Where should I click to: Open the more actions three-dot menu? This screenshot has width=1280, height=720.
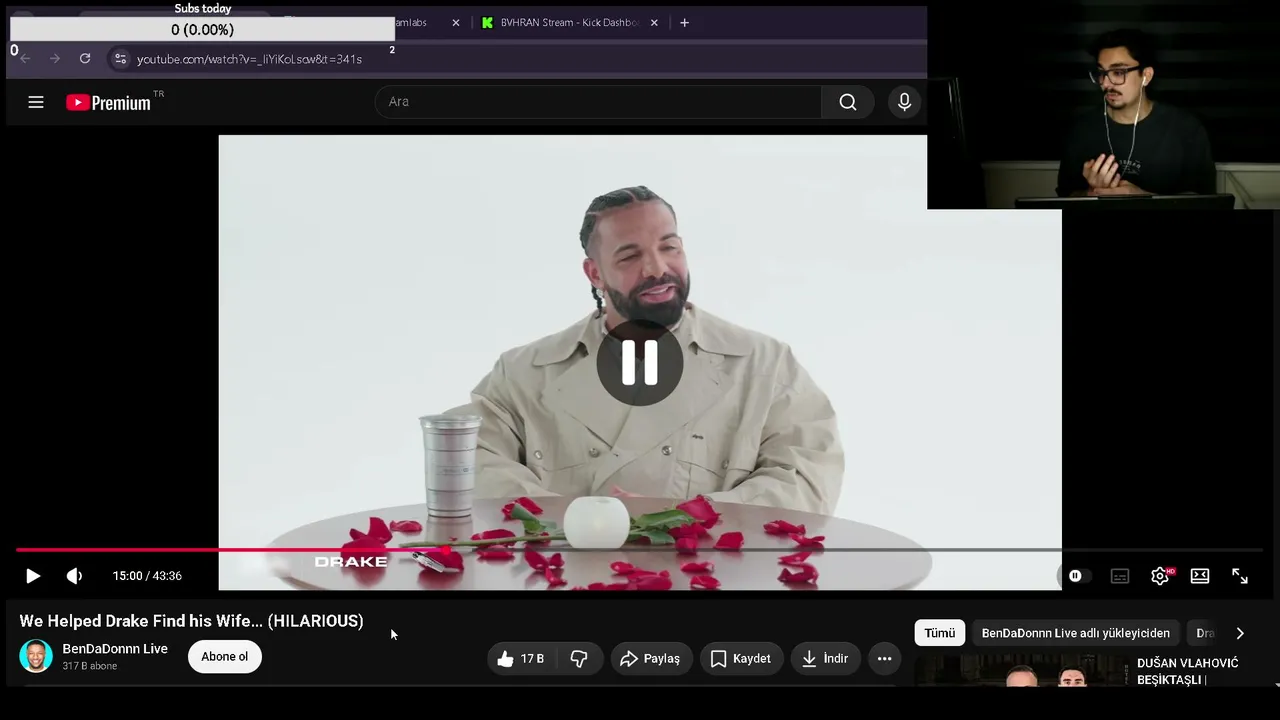(x=884, y=658)
